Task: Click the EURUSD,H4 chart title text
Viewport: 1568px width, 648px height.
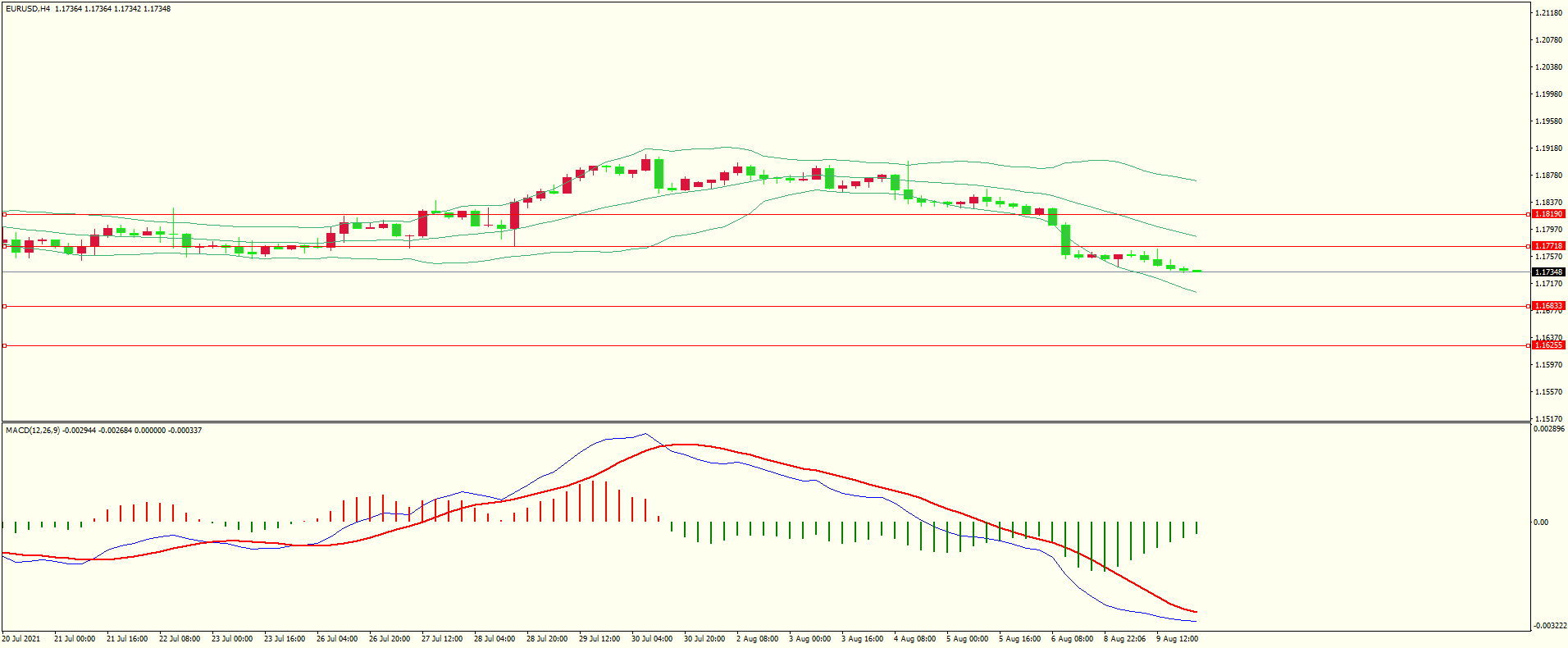Action: pyautogui.click(x=28, y=9)
